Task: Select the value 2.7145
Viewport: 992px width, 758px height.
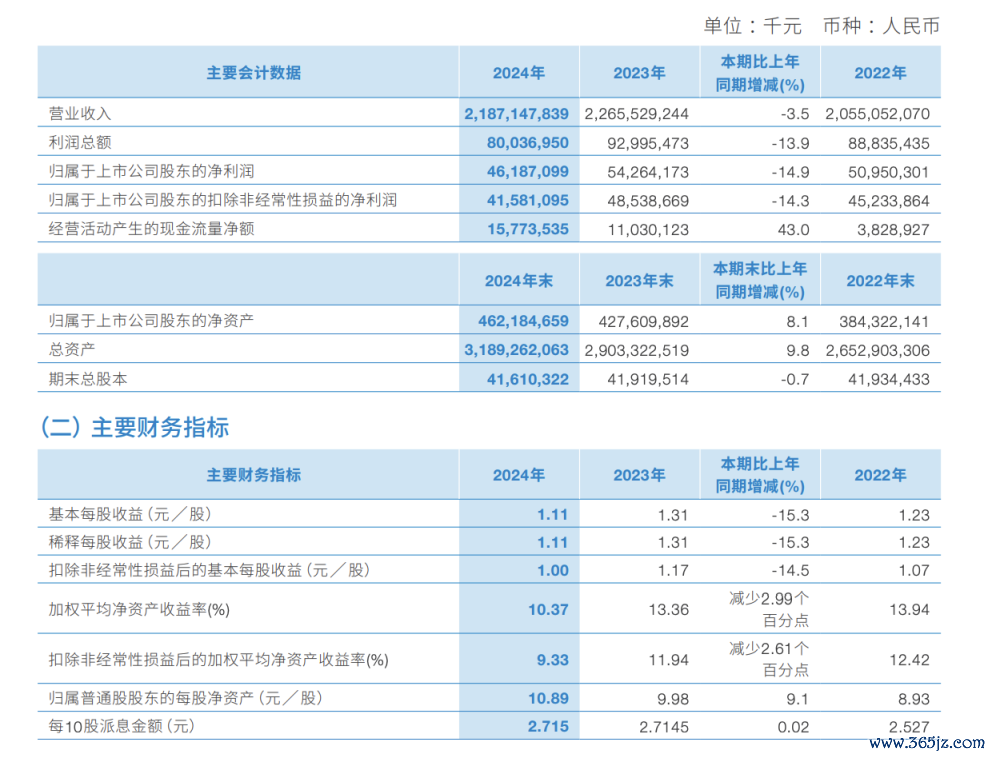Action: tap(664, 726)
